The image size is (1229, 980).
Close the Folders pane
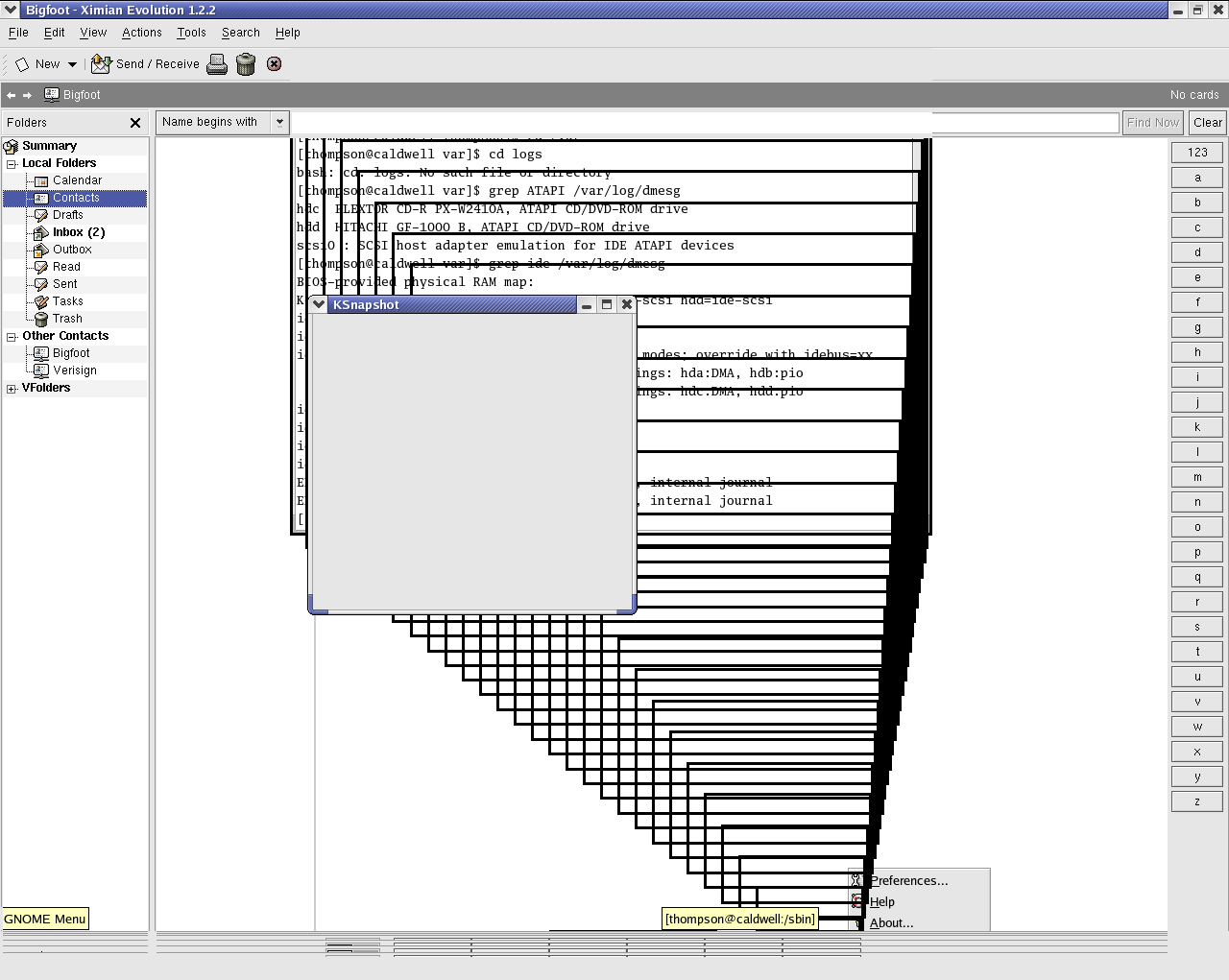(135, 123)
